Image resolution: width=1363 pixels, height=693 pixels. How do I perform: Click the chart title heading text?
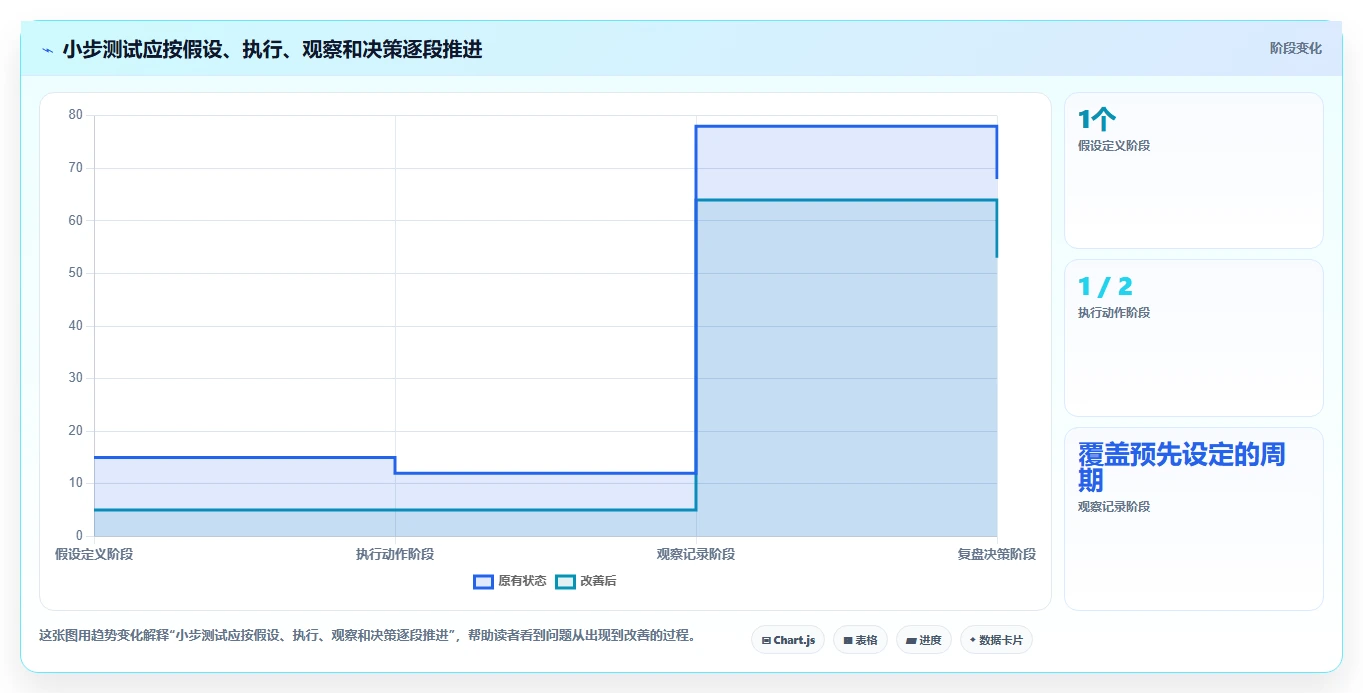[x=272, y=50]
